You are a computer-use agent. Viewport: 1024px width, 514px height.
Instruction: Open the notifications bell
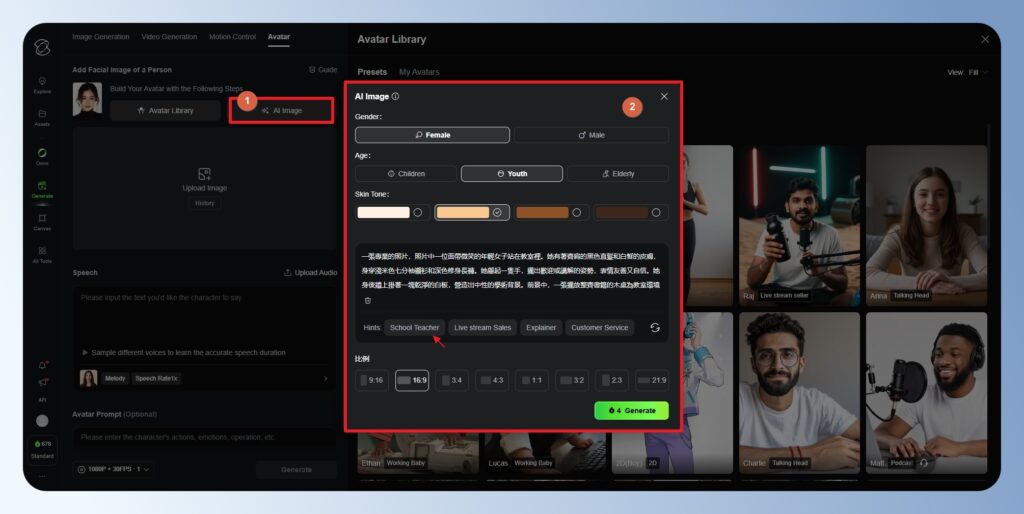pos(42,365)
